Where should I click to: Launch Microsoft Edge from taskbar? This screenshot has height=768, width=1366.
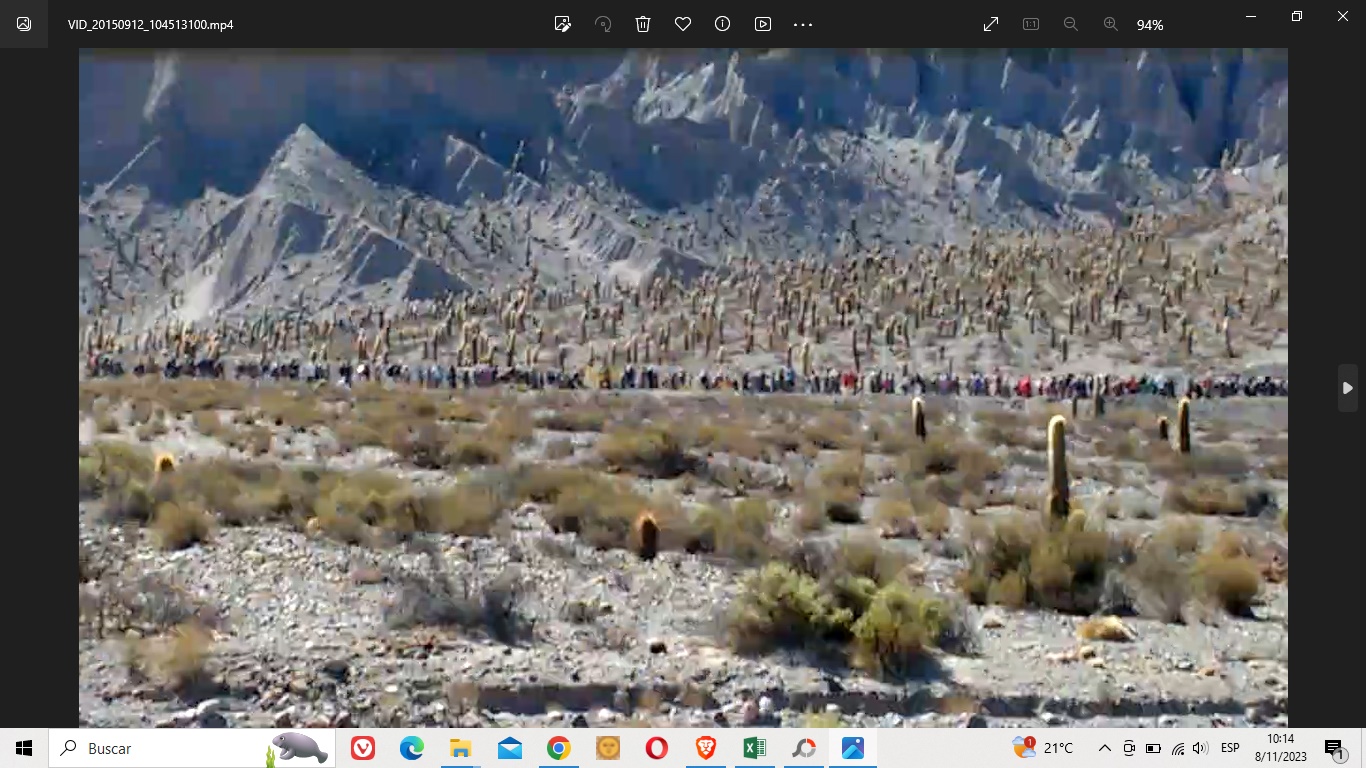[412, 748]
